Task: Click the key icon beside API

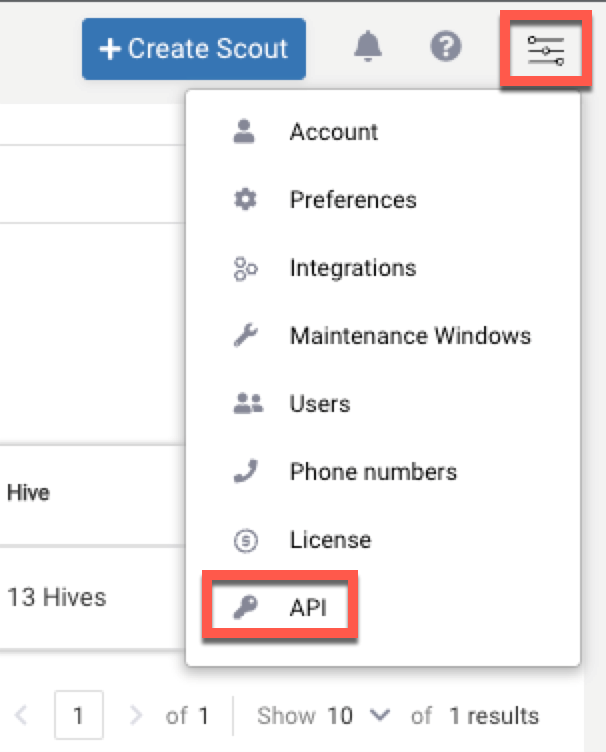Action: [245, 608]
